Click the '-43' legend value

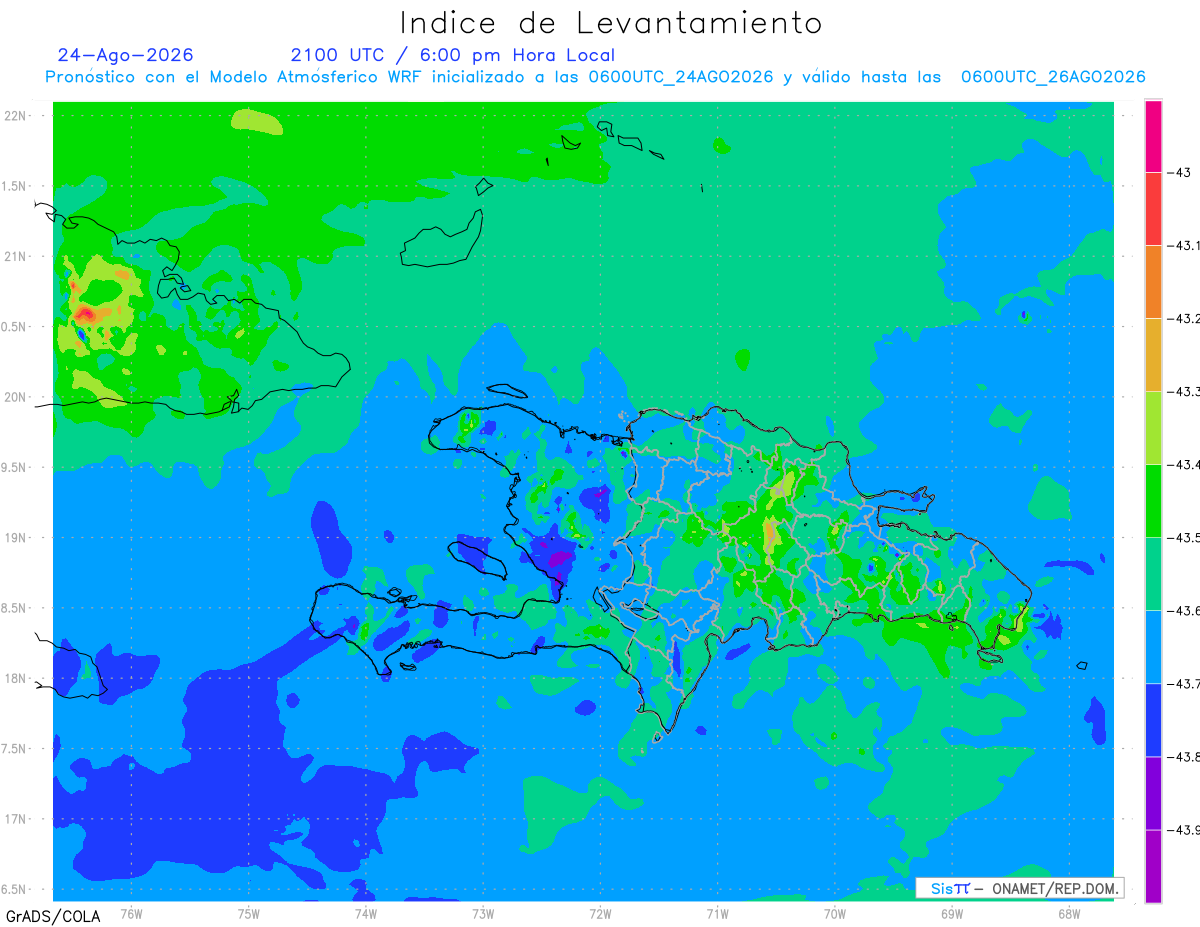coord(1178,172)
